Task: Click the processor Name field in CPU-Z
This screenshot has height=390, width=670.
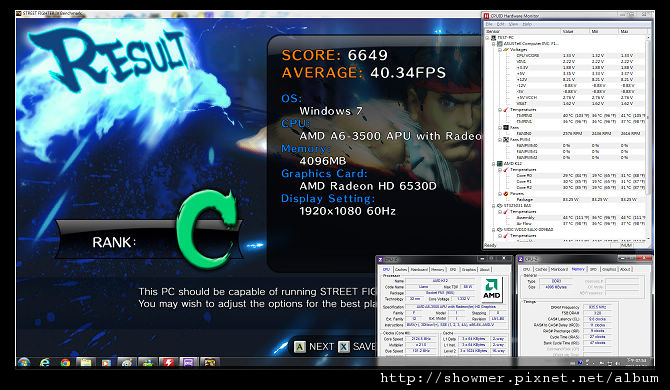Action: (440, 281)
